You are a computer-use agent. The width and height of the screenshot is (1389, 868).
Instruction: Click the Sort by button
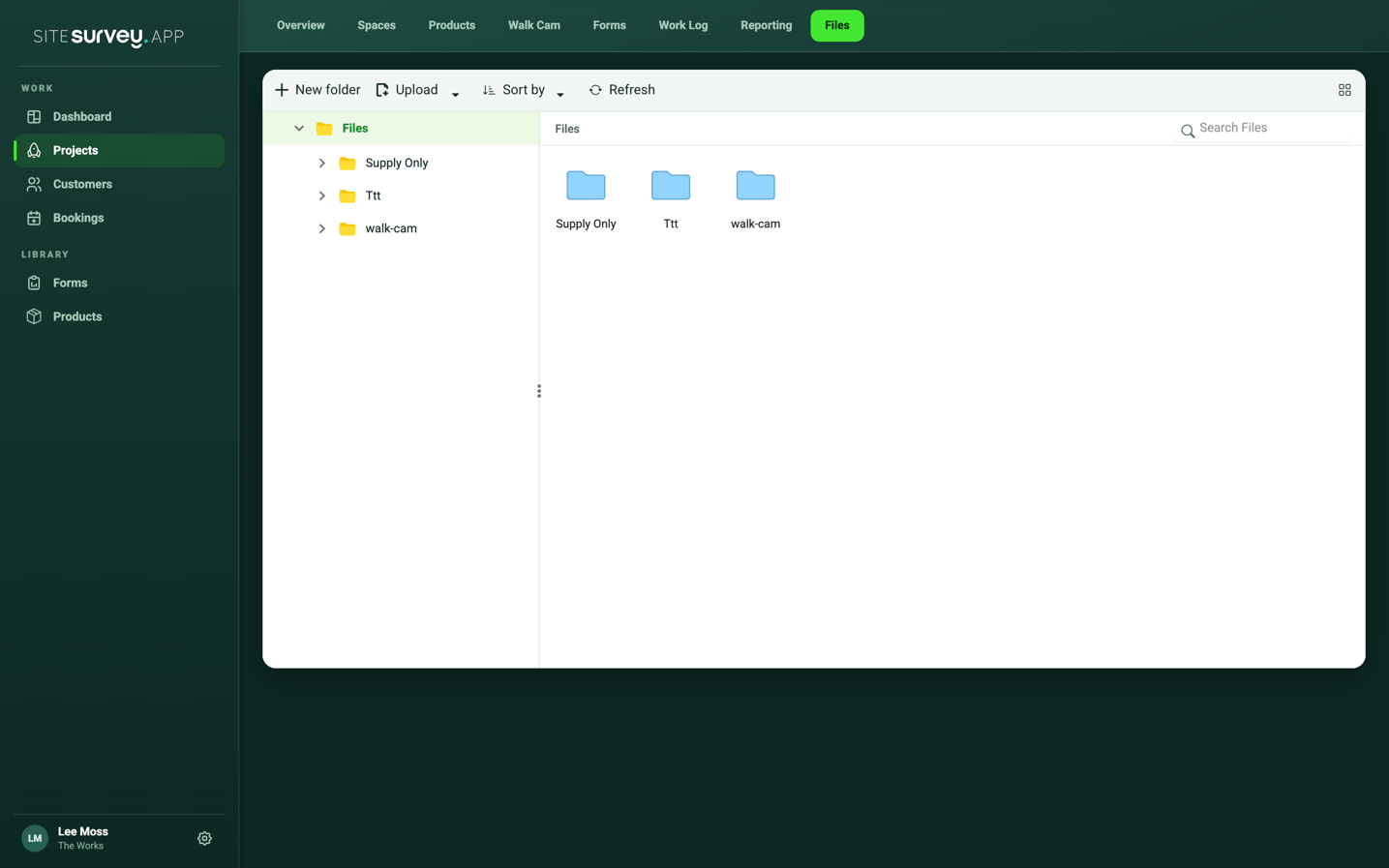513,90
